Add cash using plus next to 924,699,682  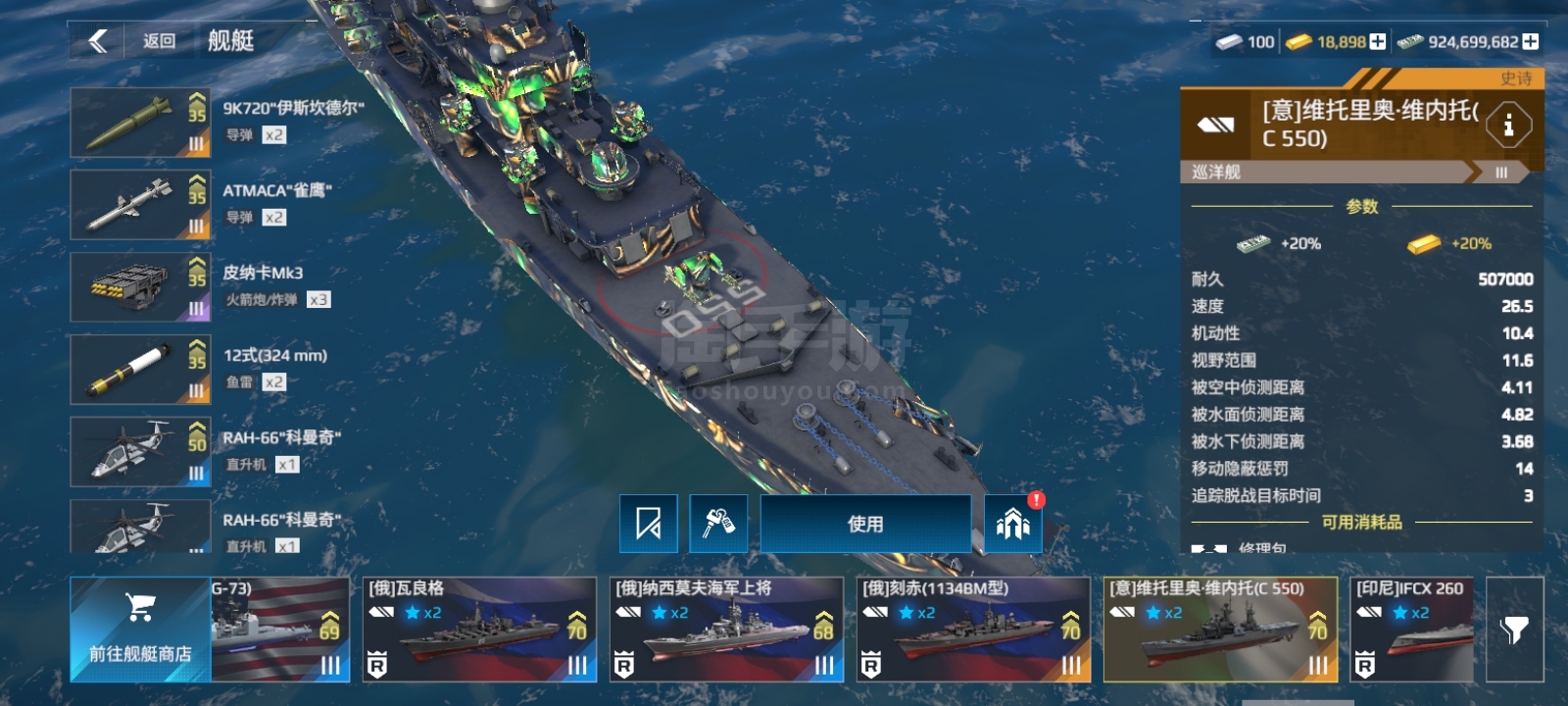click(x=1530, y=41)
